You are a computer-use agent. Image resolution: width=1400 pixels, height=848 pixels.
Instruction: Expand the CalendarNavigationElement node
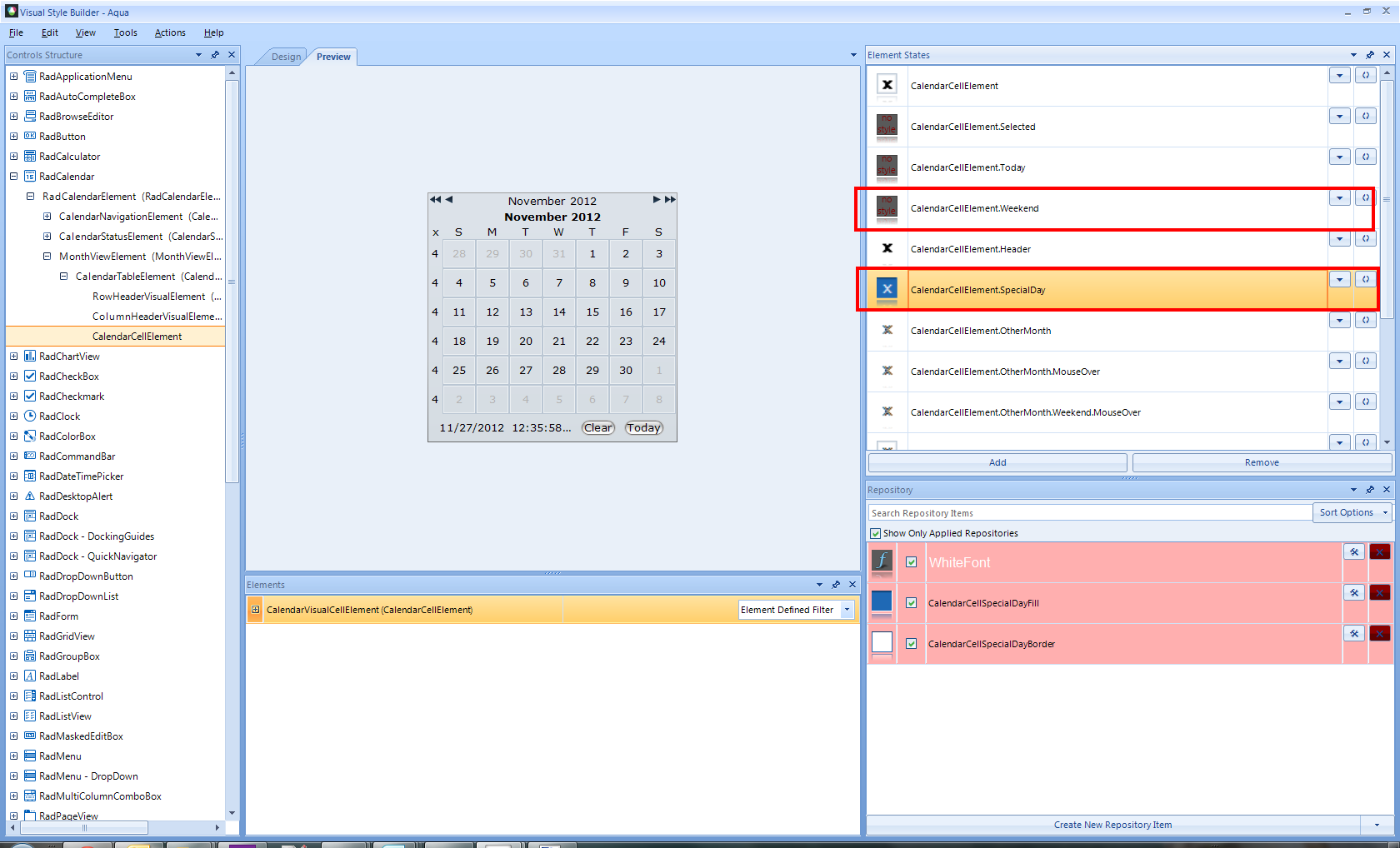coord(47,216)
